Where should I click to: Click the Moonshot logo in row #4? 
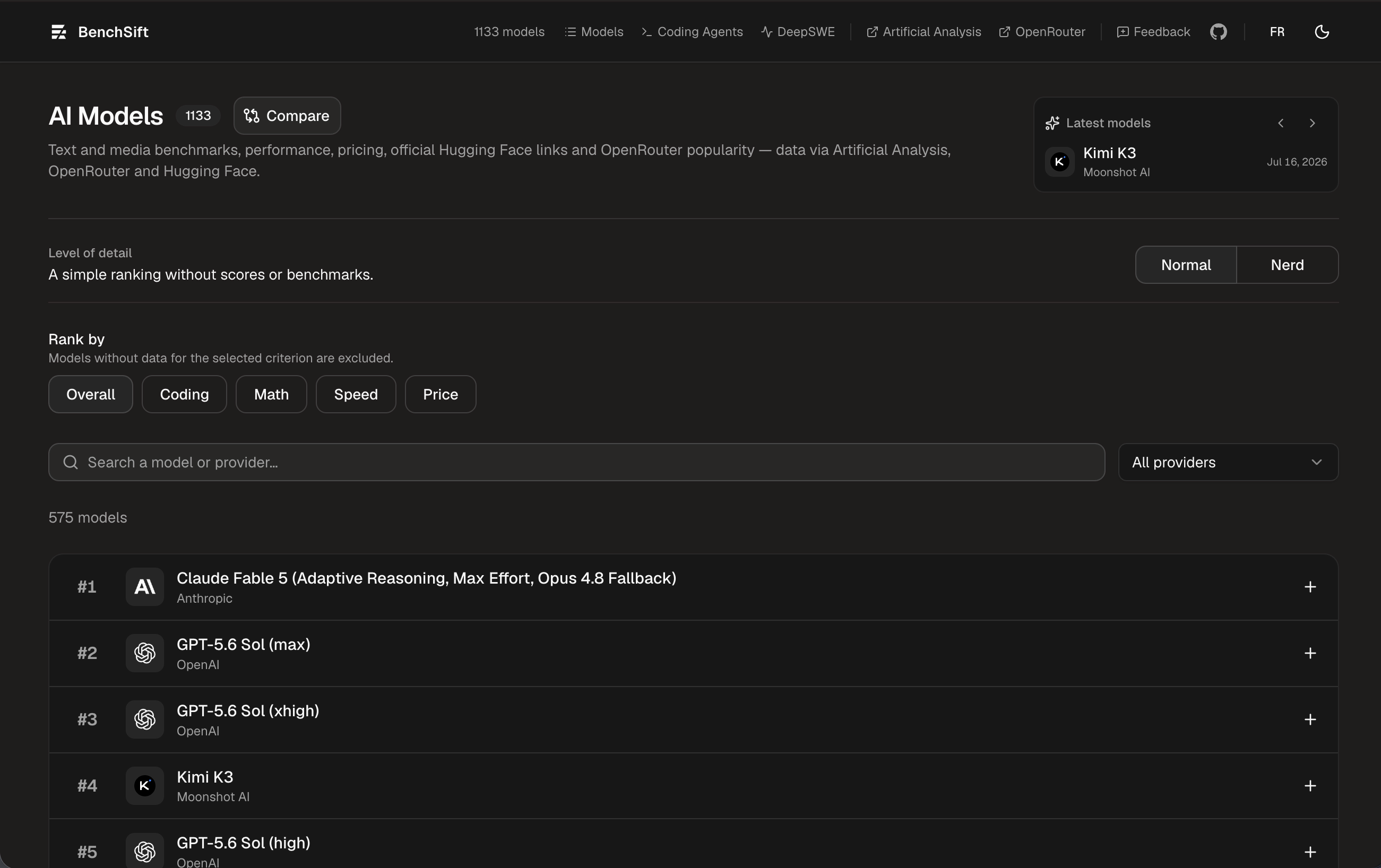(144, 785)
